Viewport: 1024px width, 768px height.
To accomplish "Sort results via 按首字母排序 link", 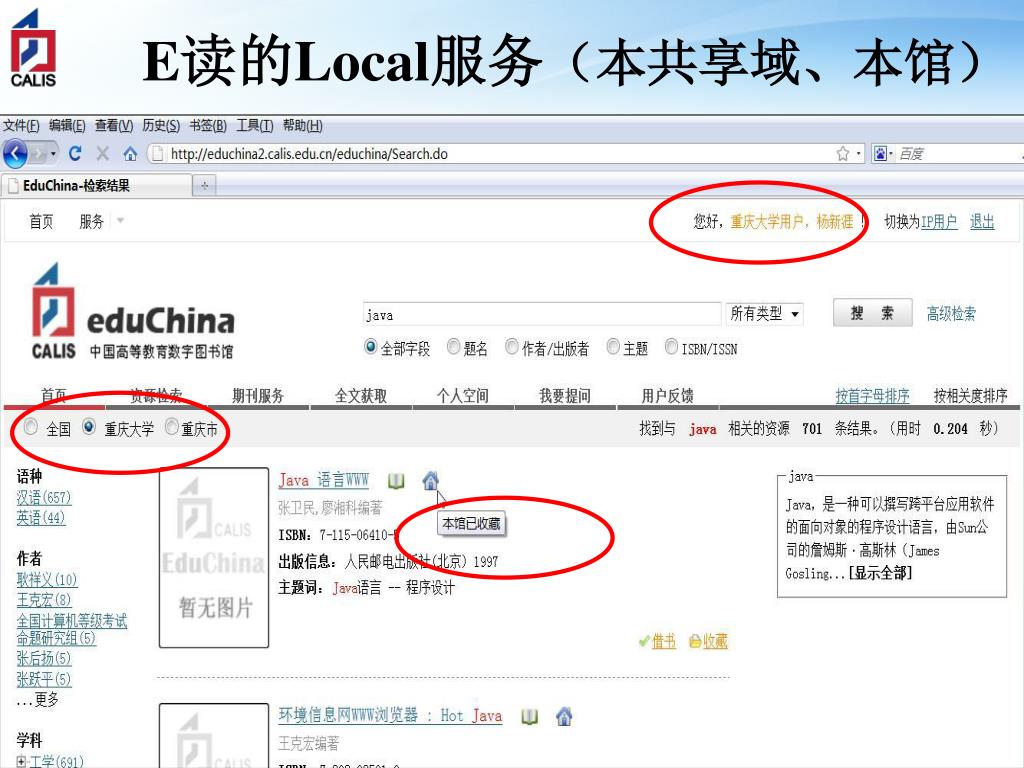I will (872, 396).
